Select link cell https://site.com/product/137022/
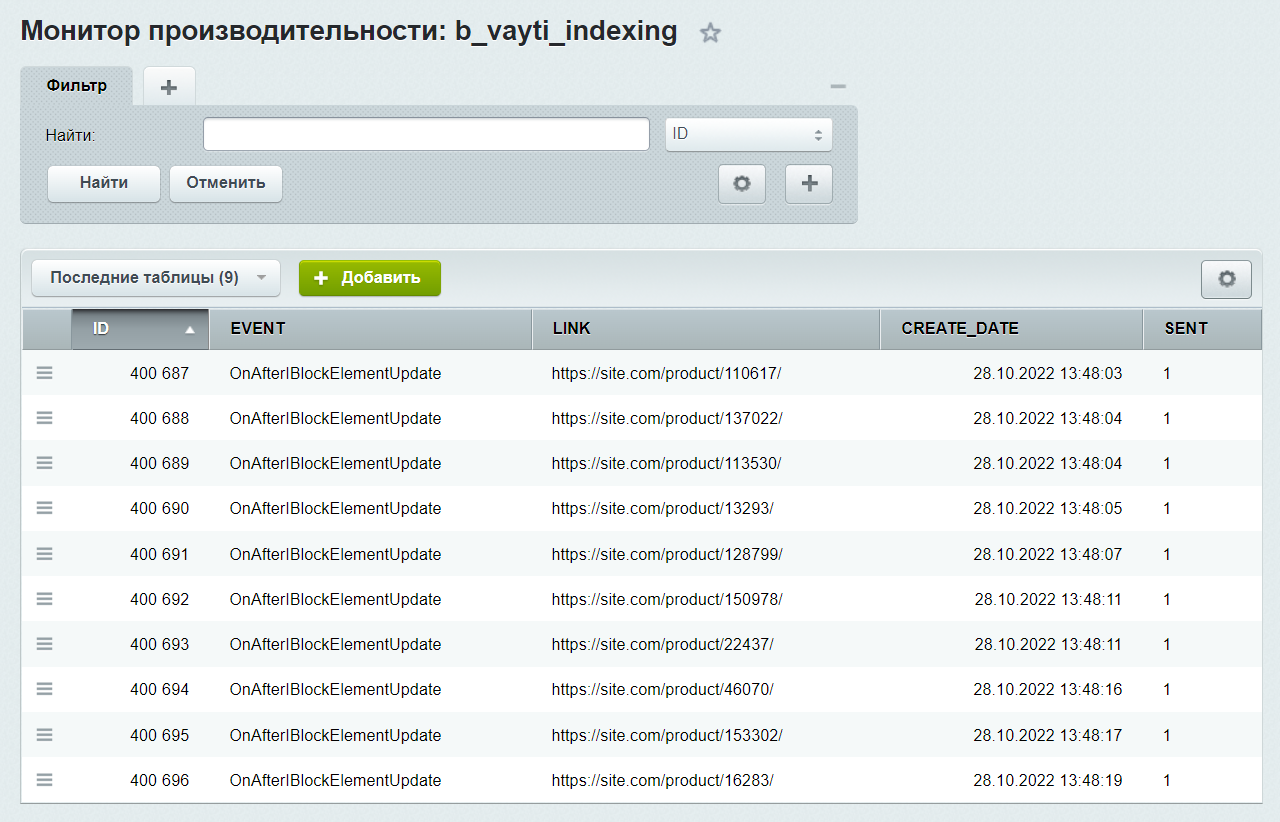The height and width of the screenshot is (822, 1280). [x=667, y=418]
